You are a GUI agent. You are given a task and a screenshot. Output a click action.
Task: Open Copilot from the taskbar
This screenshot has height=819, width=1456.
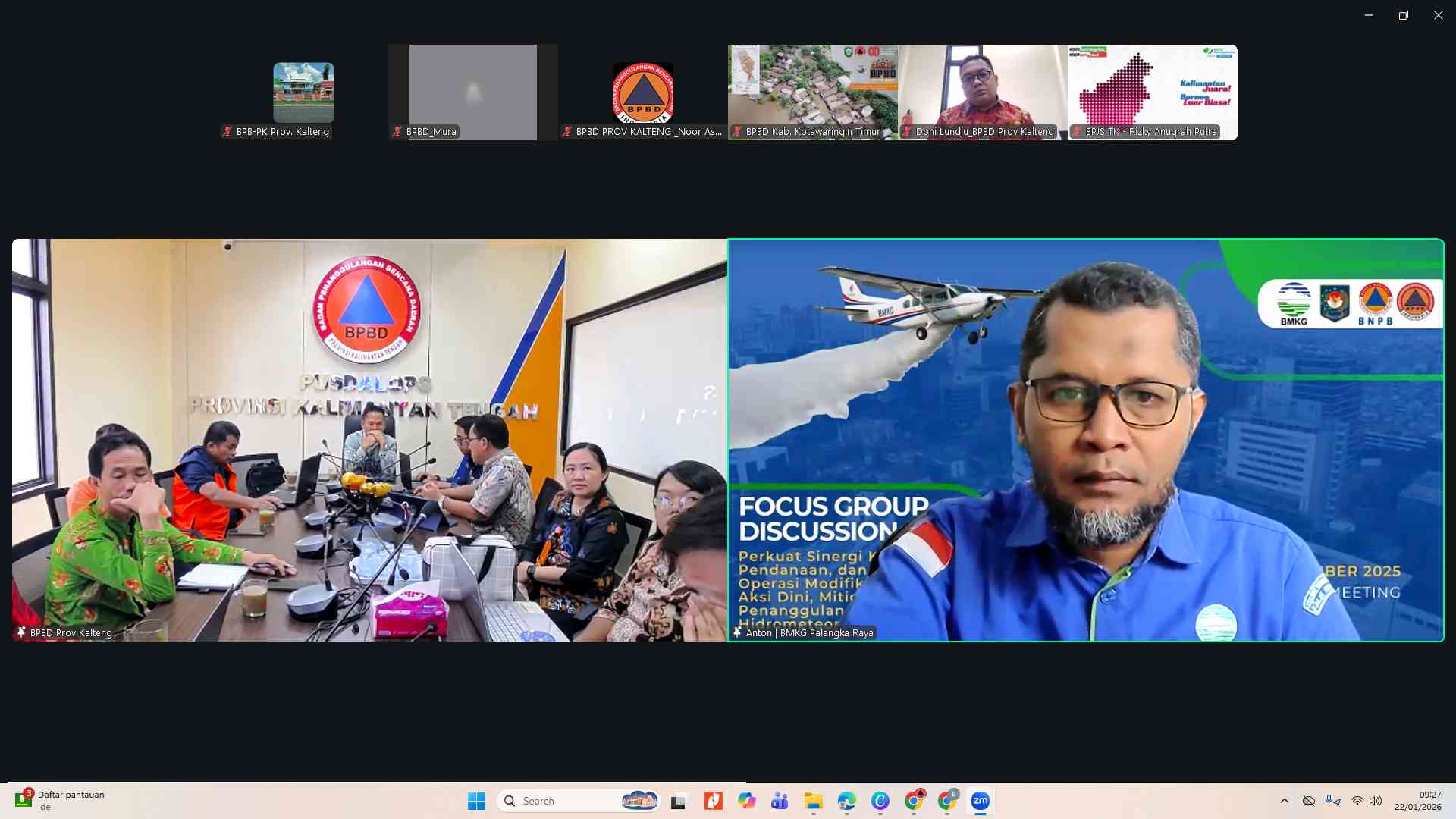coord(746,801)
